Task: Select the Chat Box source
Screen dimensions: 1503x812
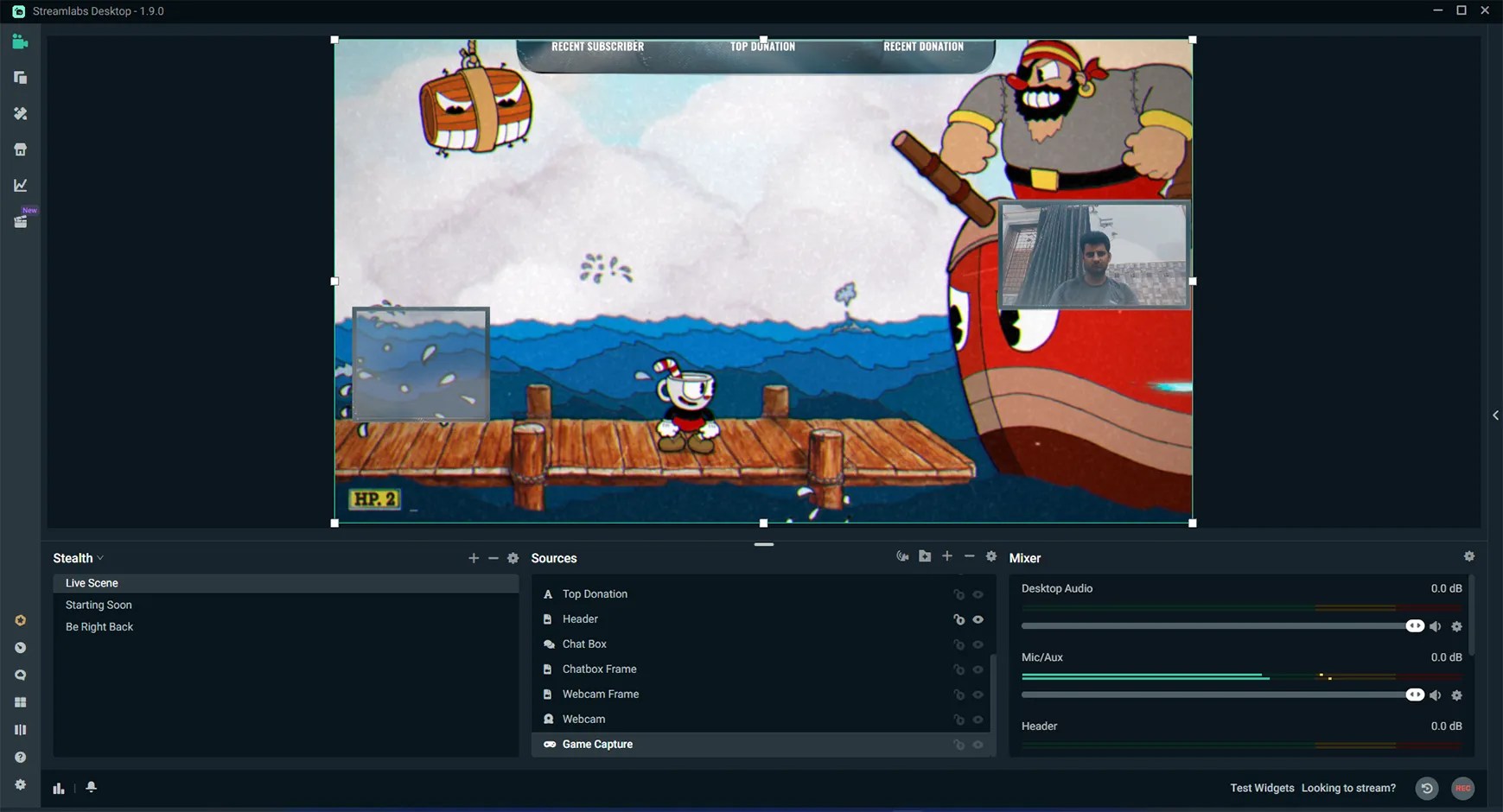Action: click(x=584, y=644)
